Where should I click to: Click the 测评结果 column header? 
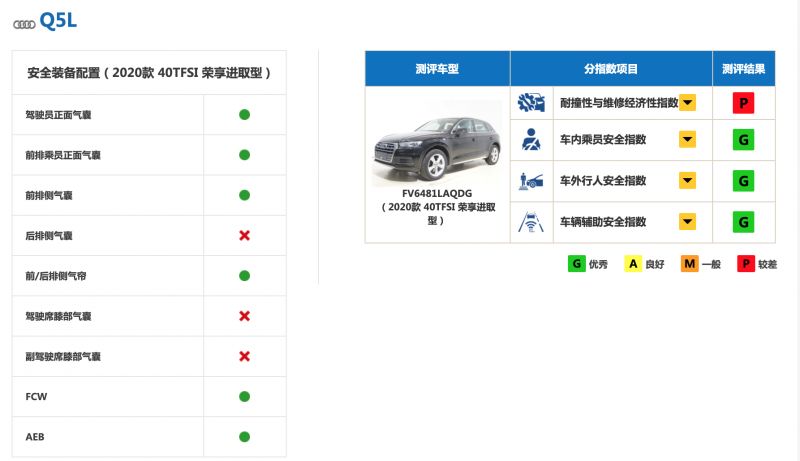(744, 69)
